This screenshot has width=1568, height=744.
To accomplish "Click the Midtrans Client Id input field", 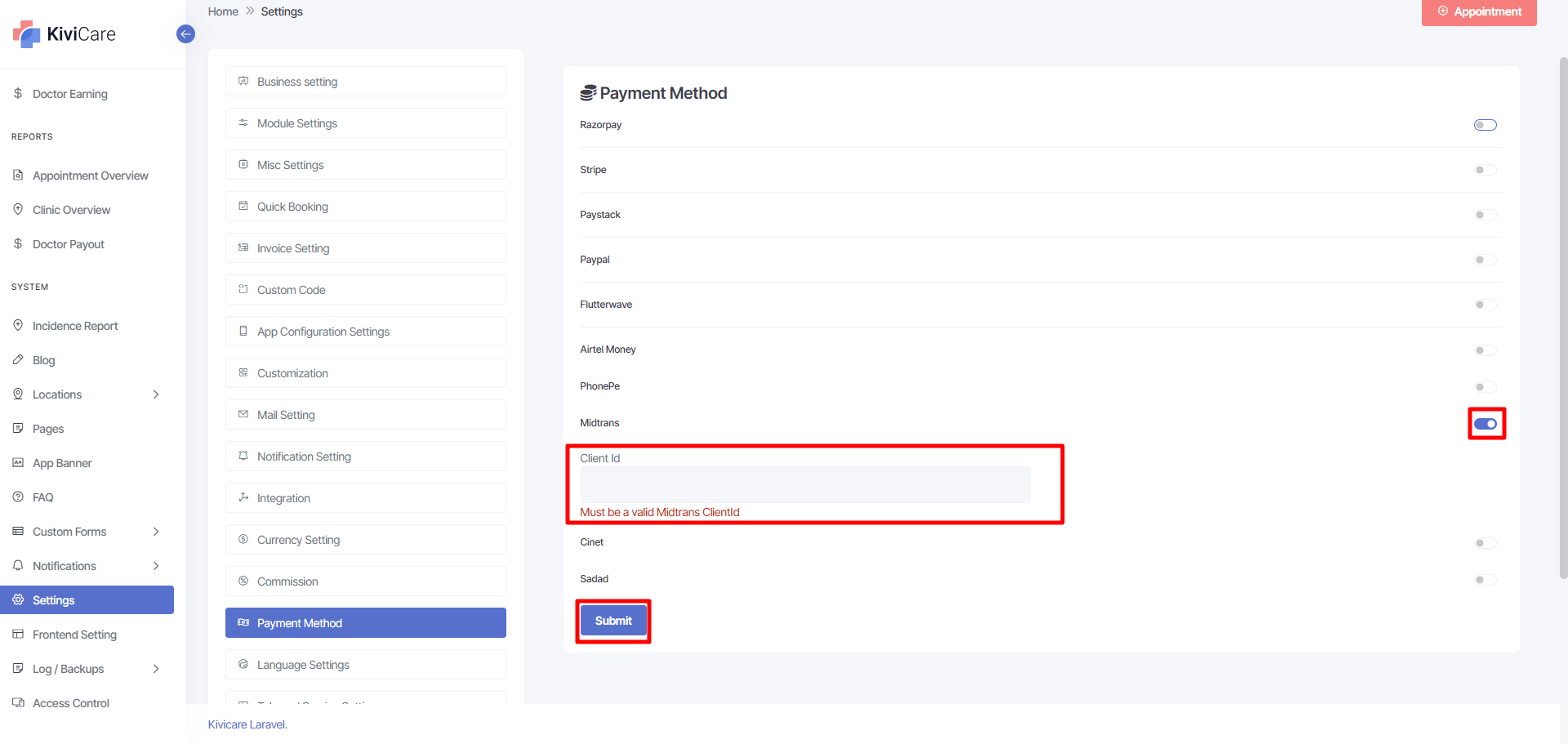I will tap(804, 485).
